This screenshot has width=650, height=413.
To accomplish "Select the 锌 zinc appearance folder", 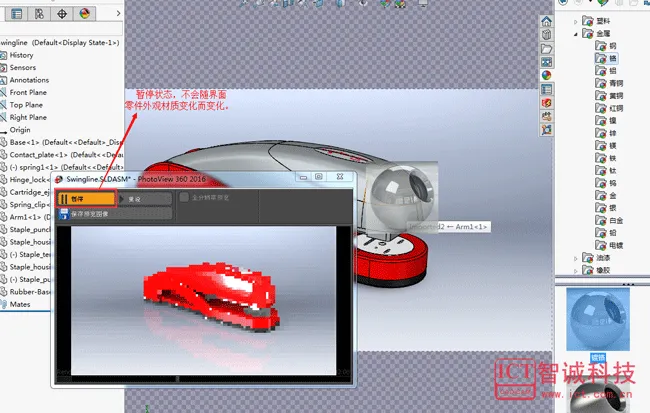I will 606,133.
